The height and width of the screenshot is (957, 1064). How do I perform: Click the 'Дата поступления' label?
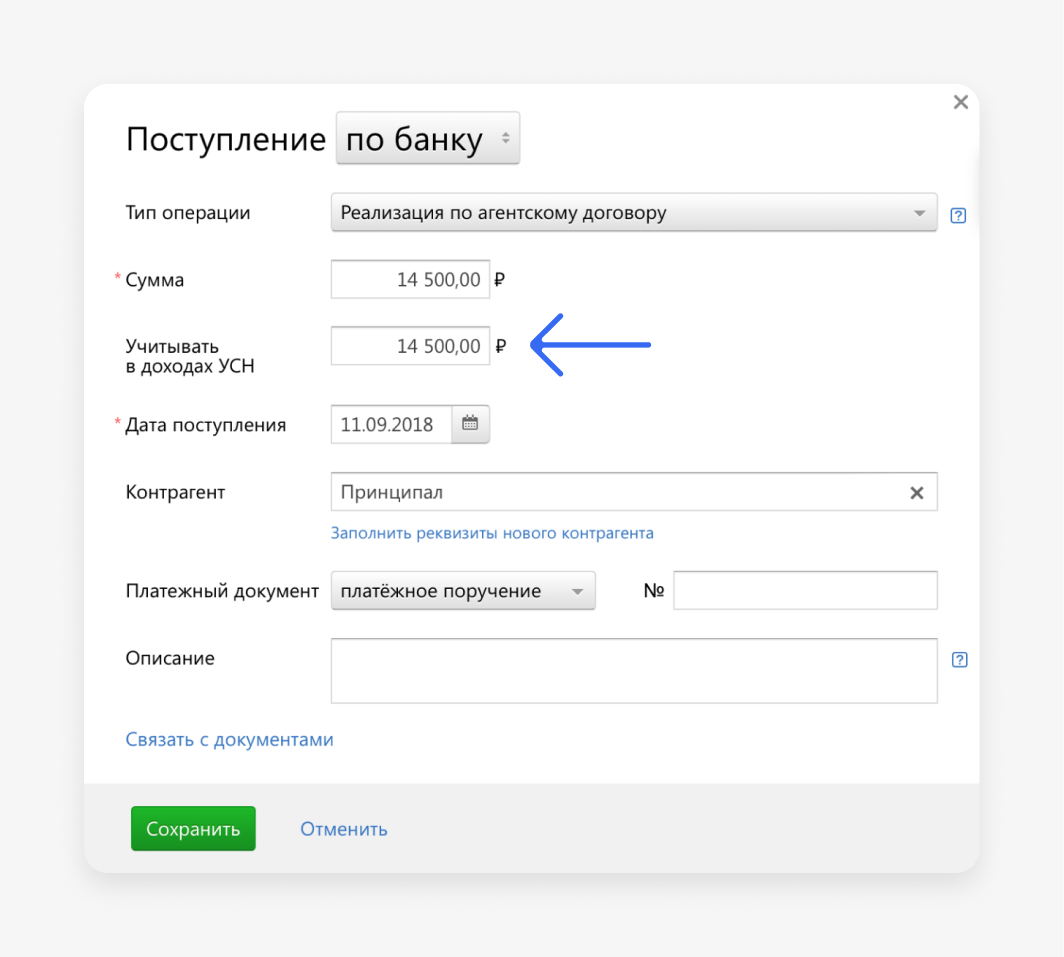pos(206,426)
